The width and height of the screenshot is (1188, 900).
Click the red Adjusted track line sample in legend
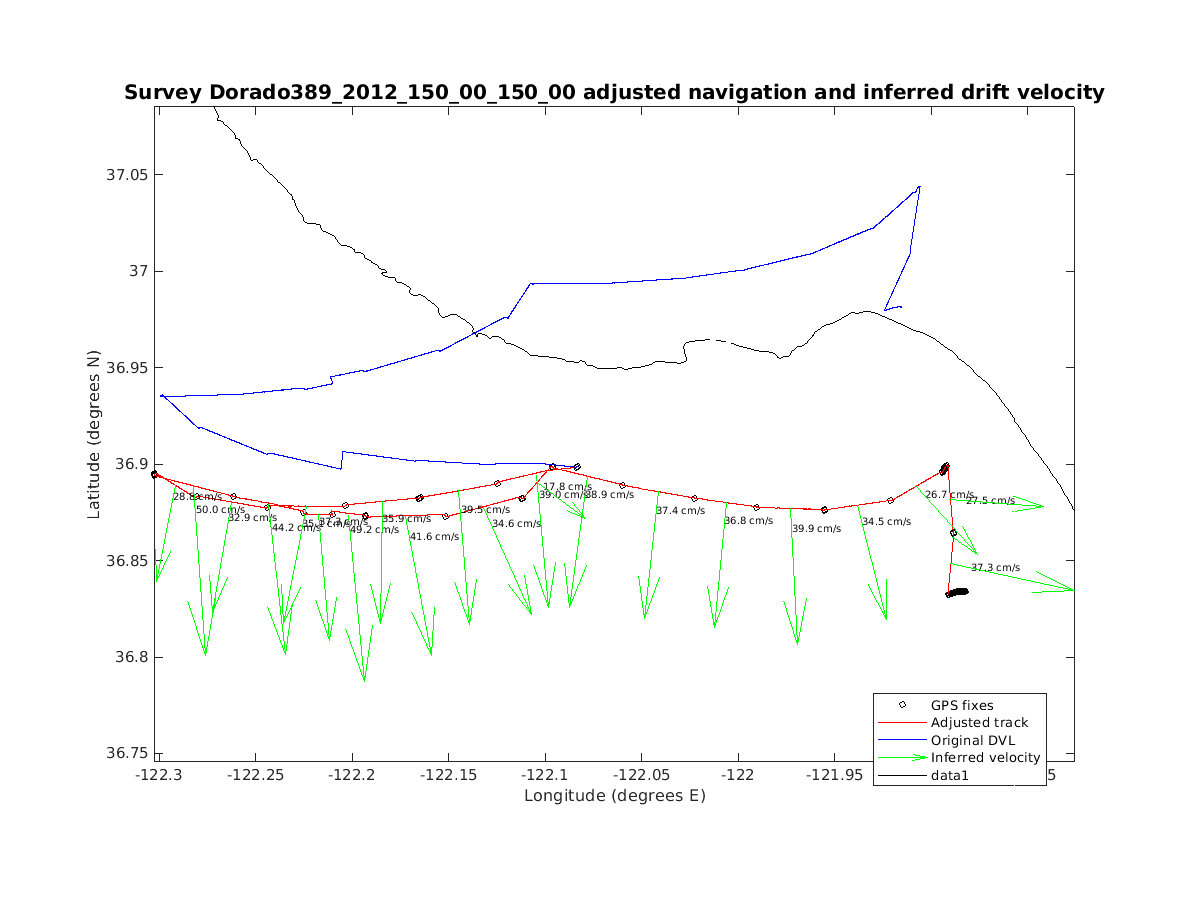click(902, 723)
